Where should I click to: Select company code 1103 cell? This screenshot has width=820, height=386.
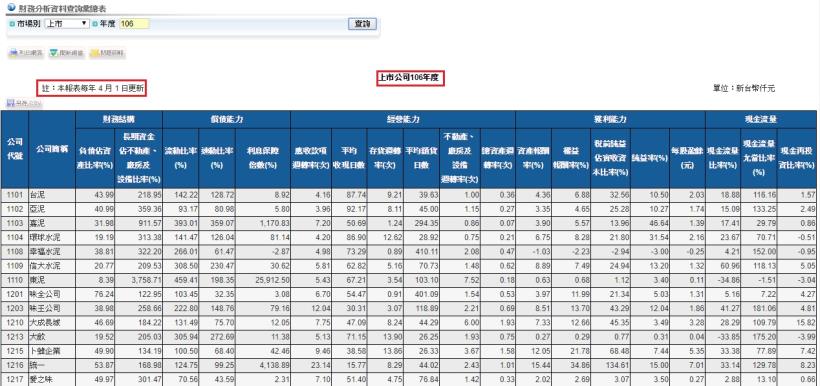point(15,223)
